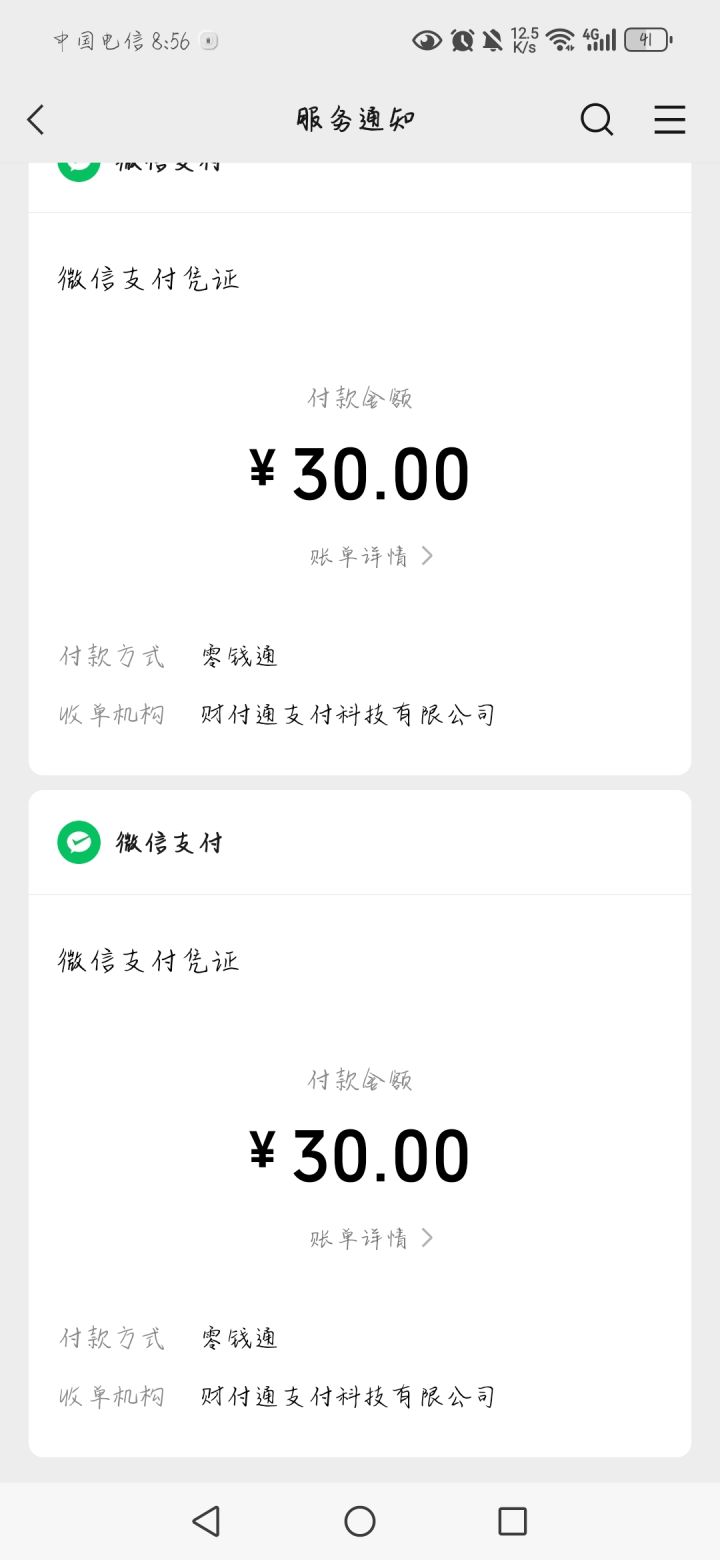Tap 财付通支付科技有限公司 in the lower card
The image size is (720, 1560).
point(348,1396)
